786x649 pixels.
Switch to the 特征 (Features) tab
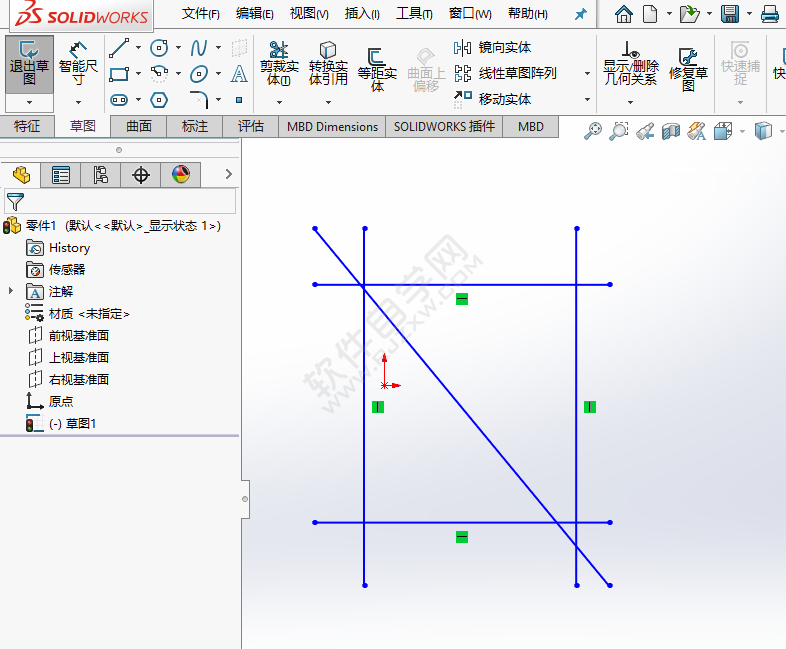pyautogui.click(x=27, y=126)
